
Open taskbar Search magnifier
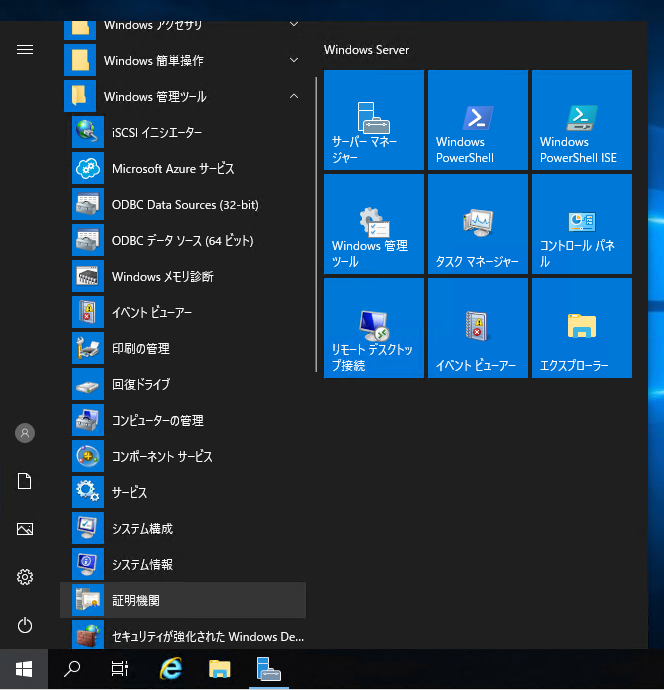pos(72,669)
